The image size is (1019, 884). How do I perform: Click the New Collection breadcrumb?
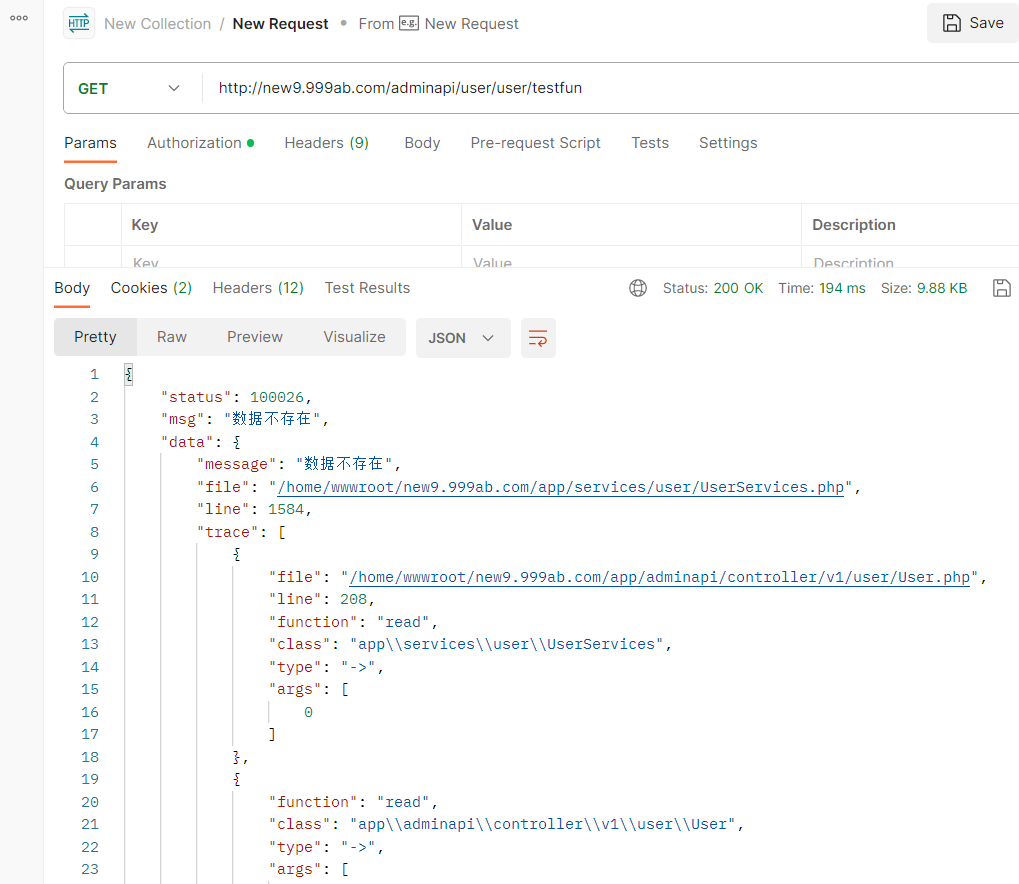(157, 24)
